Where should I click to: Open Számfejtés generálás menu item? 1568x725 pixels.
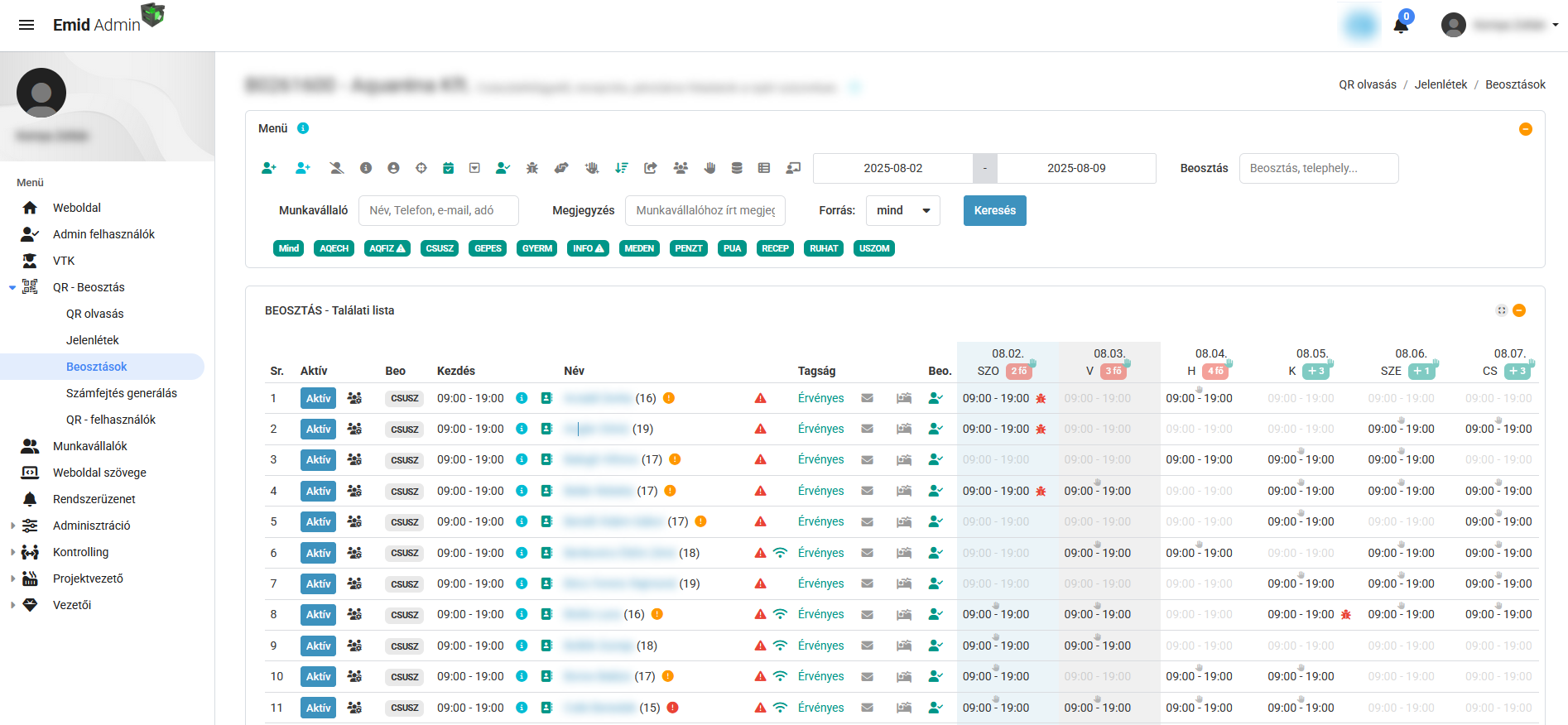pyautogui.click(x=122, y=393)
